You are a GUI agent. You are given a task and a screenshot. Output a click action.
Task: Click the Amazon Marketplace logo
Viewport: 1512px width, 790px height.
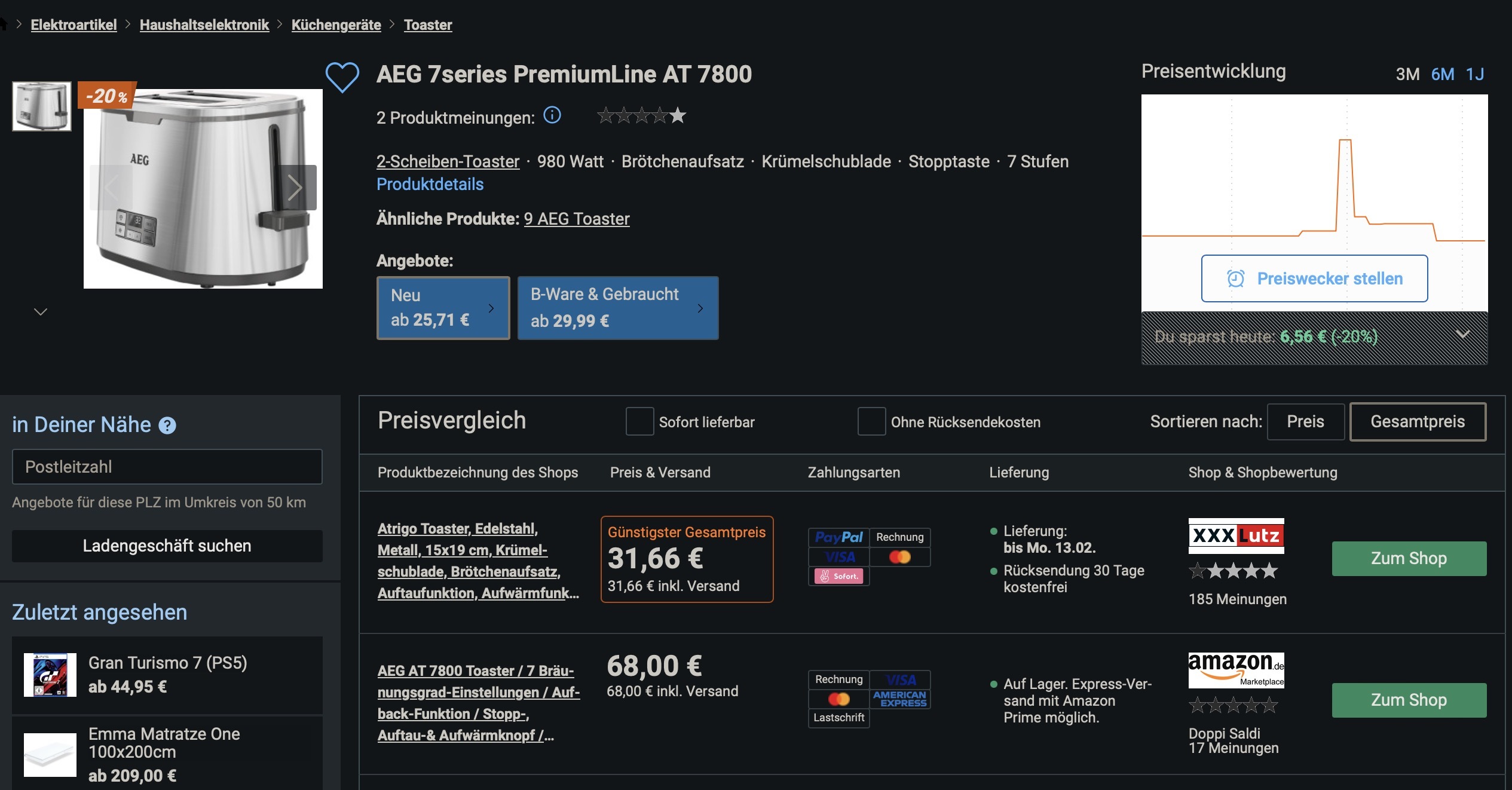(x=1235, y=670)
